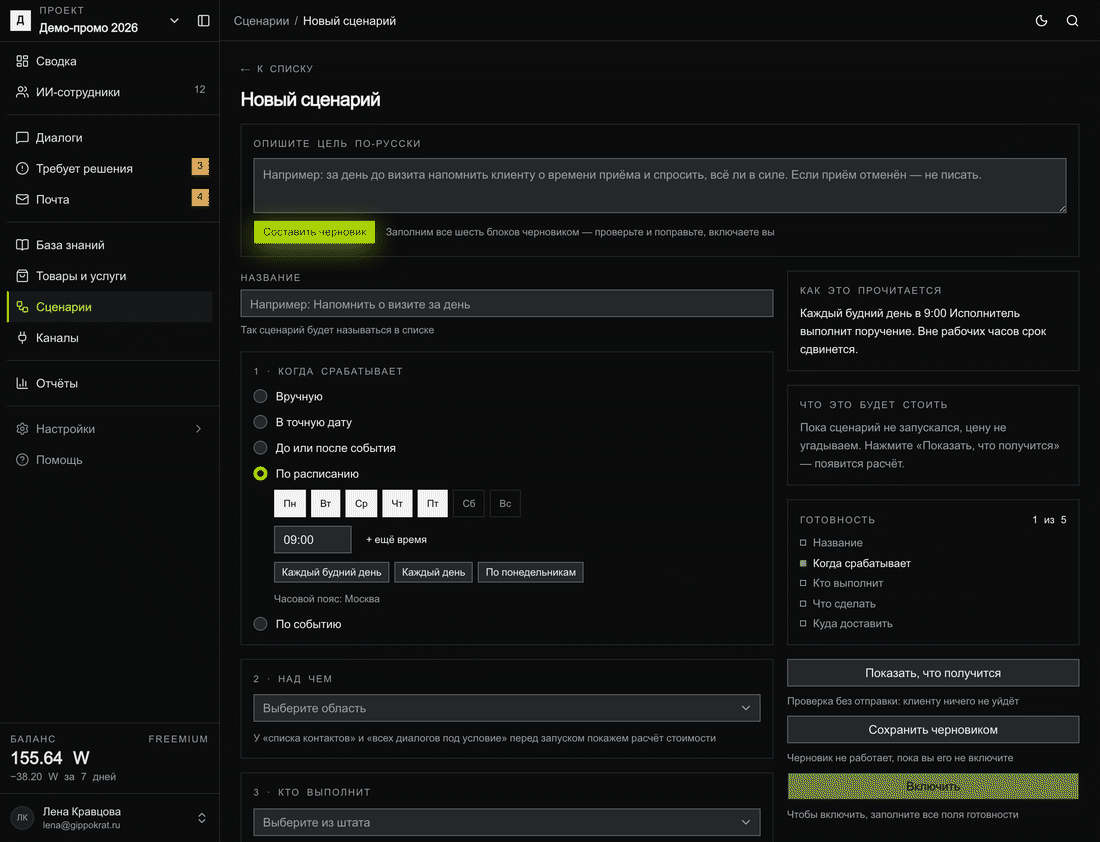Click Сохранить черновиком button
This screenshot has width=1100, height=842.
[933, 730]
